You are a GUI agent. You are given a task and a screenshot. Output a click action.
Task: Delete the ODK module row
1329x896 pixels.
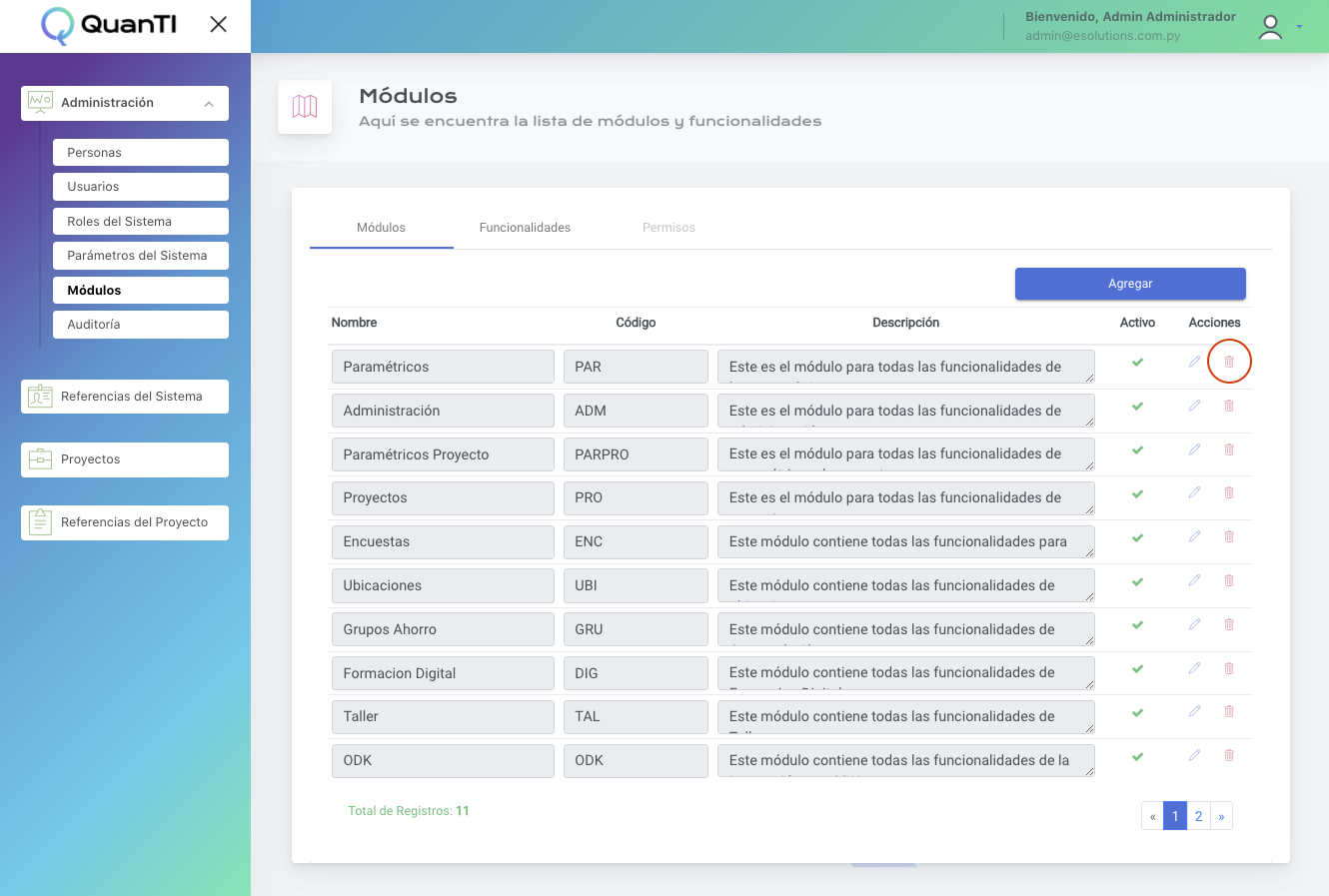[1229, 755]
